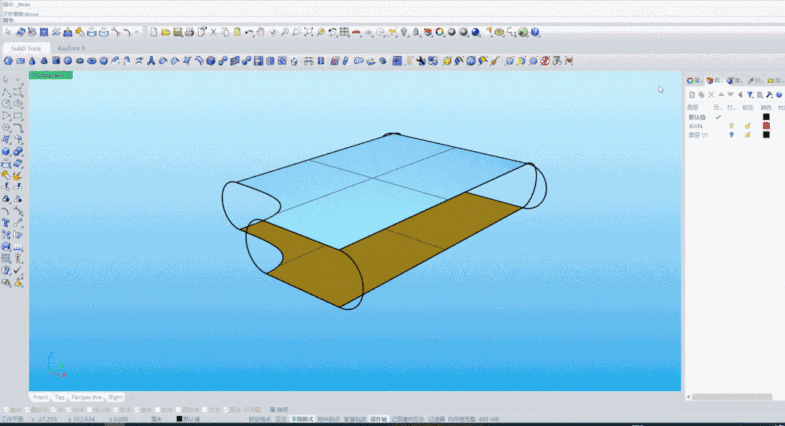Click the move layer down triangle
Viewport: 785px width, 426px height.
(730, 95)
